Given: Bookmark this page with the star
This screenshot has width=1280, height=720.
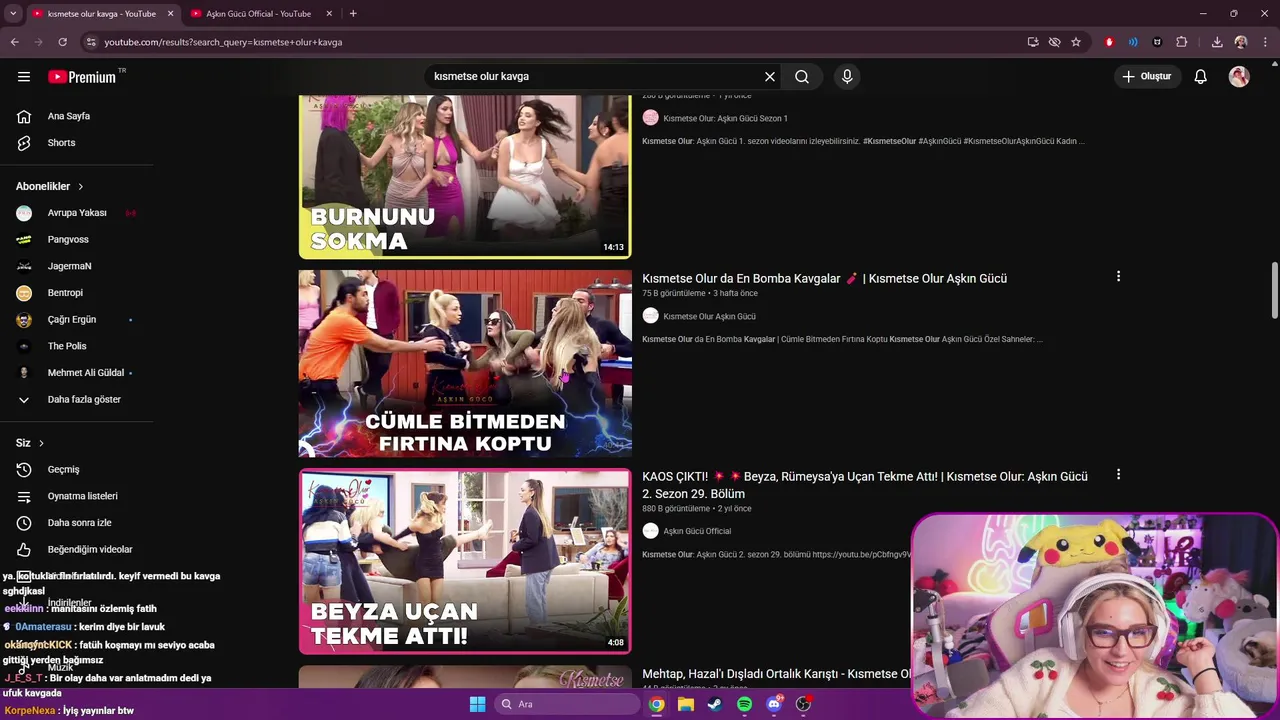Looking at the screenshot, I should (x=1076, y=42).
